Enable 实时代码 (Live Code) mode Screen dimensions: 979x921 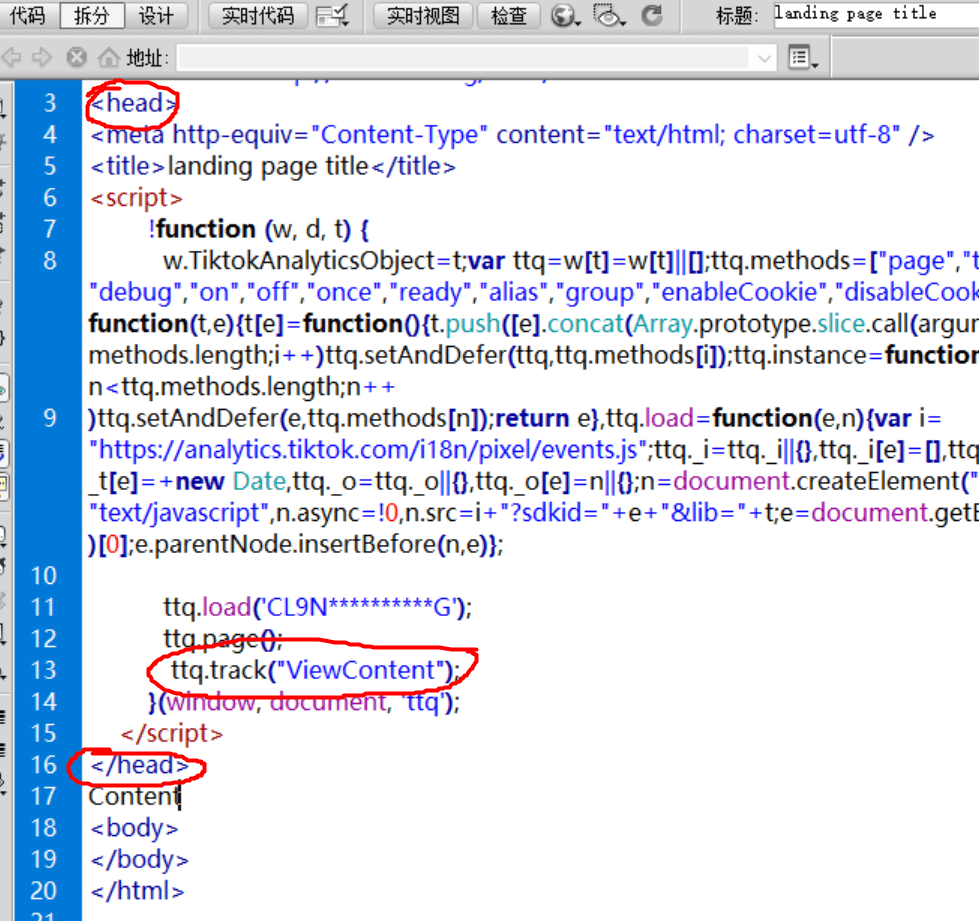click(257, 15)
